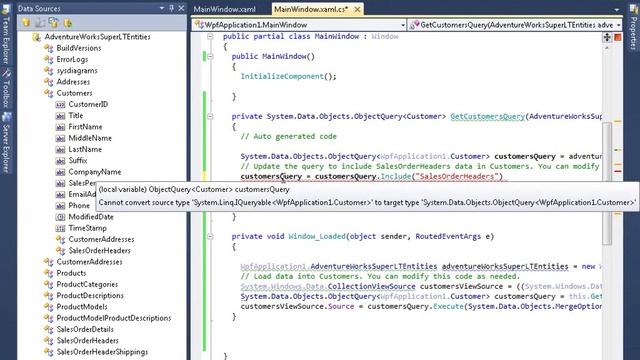Click the fourth Data Sources toolbar icon

pos(68,22)
